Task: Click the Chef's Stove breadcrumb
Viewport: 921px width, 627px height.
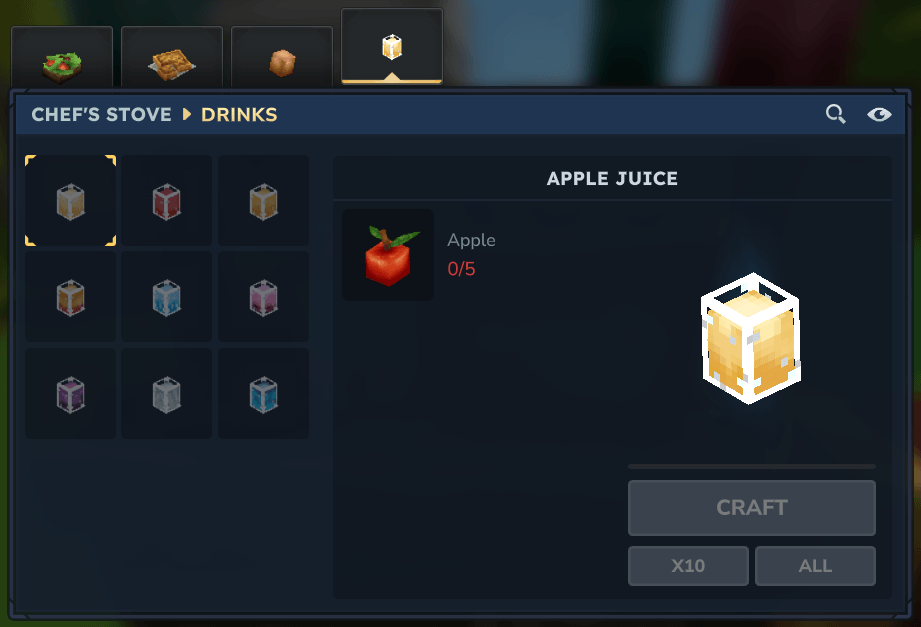Action: (101, 115)
